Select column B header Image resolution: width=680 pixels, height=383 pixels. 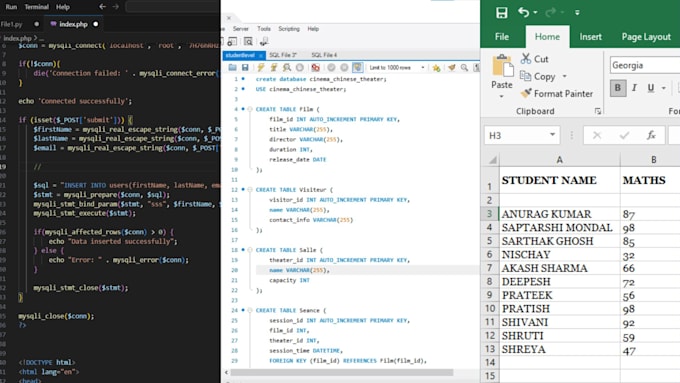click(653, 160)
